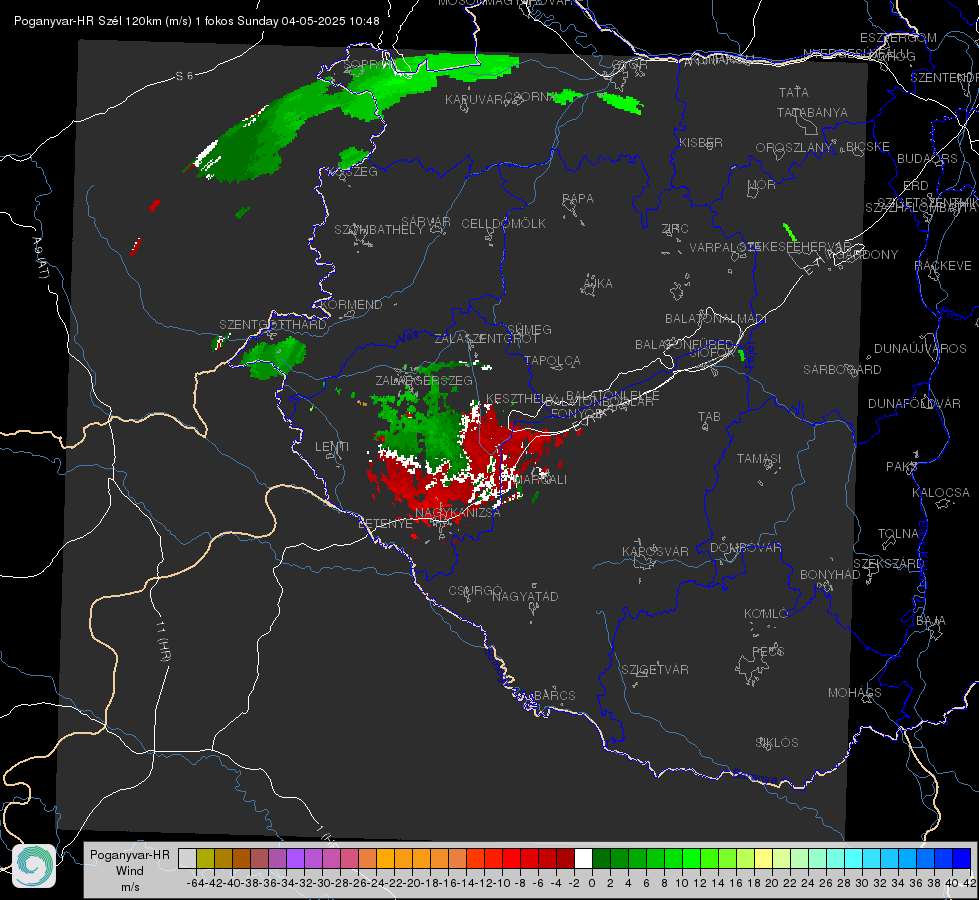This screenshot has height=900, width=979.
Task: Choose the deep blue swatch between 40 and 42
Action: 962,858
